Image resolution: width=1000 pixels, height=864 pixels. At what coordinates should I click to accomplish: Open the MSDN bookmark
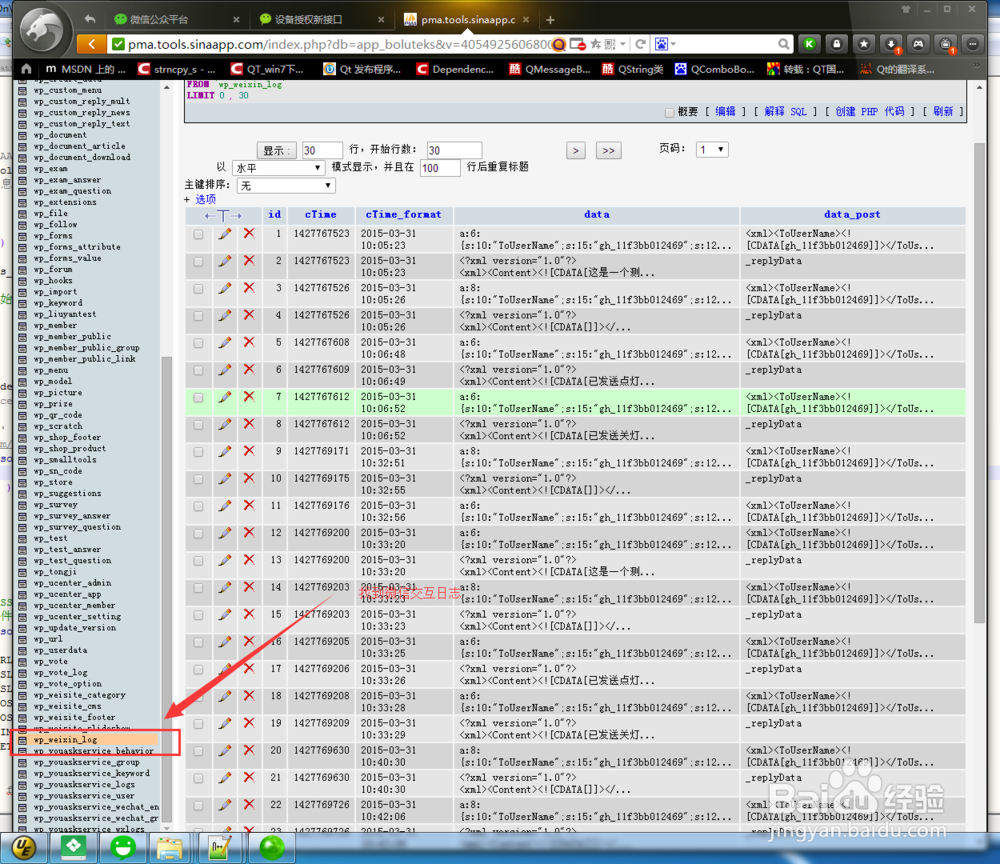pyautogui.click(x=86, y=69)
